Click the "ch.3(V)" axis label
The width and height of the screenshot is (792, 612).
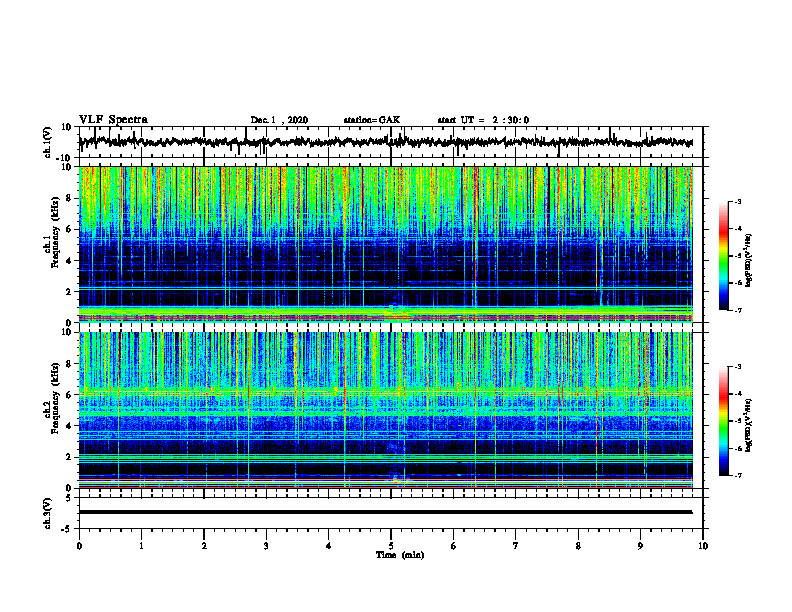[48, 513]
